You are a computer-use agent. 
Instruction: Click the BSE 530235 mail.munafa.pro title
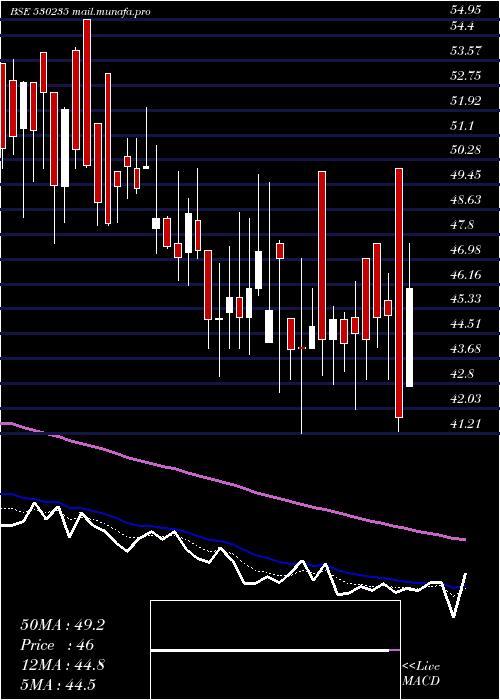[80, 12]
